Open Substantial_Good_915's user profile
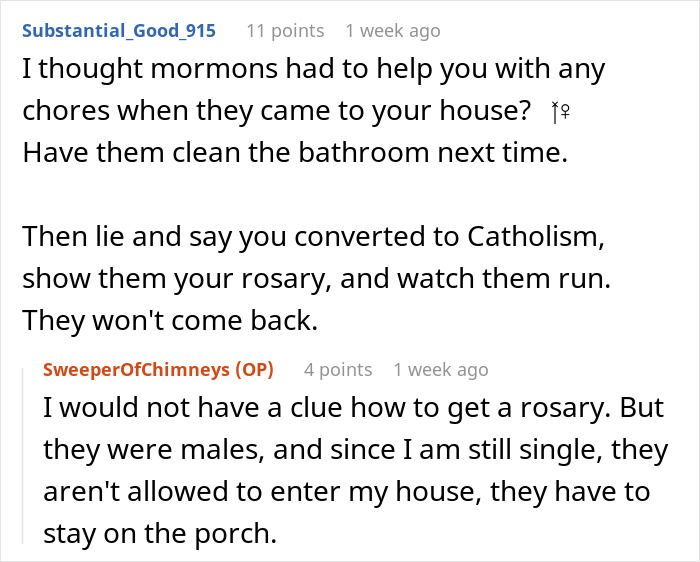This screenshot has width=700, height=562. tap(118, 30)
